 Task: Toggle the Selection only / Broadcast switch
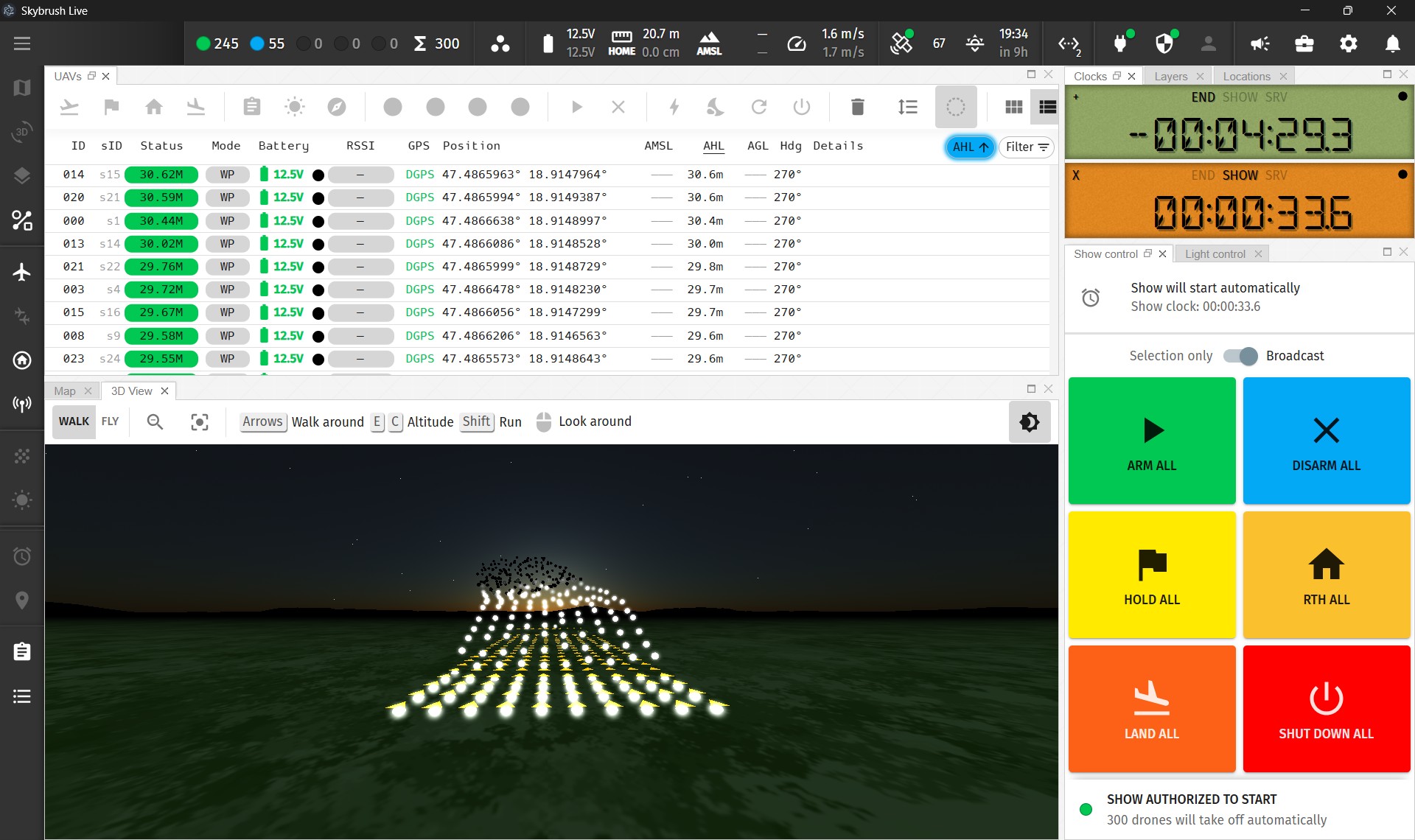1240,356
